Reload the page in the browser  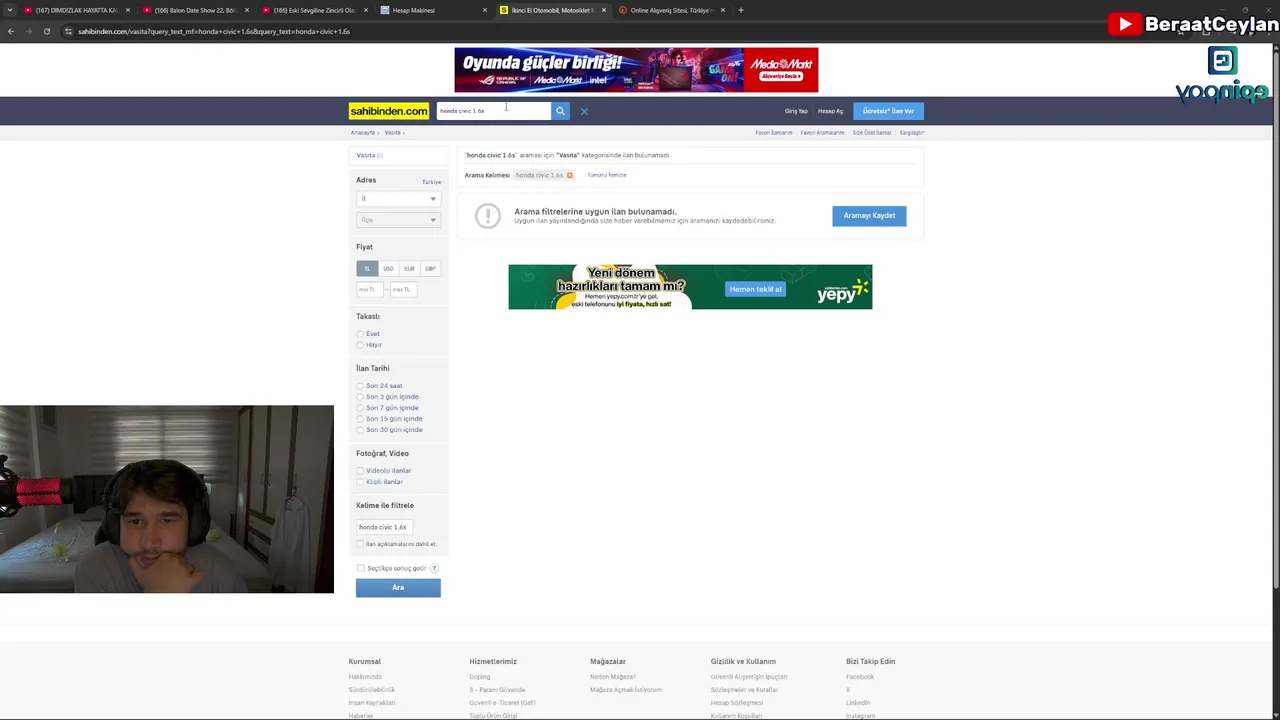pyautogui.click(x=47, y=31)
